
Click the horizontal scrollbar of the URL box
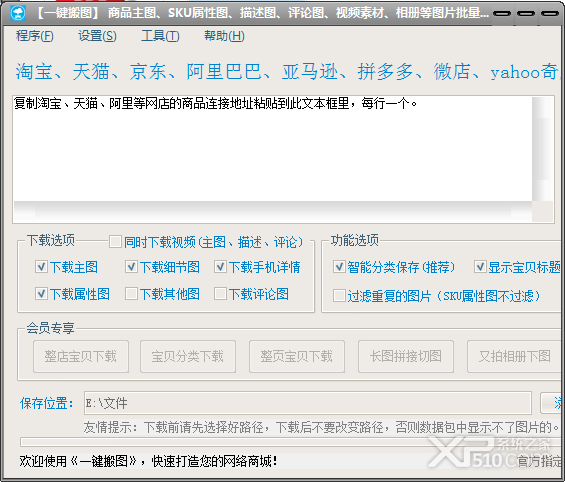[272, 210]
